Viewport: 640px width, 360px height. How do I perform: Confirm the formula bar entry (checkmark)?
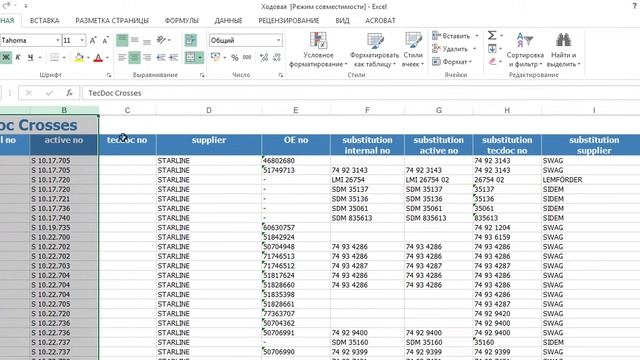click(49, 93)
